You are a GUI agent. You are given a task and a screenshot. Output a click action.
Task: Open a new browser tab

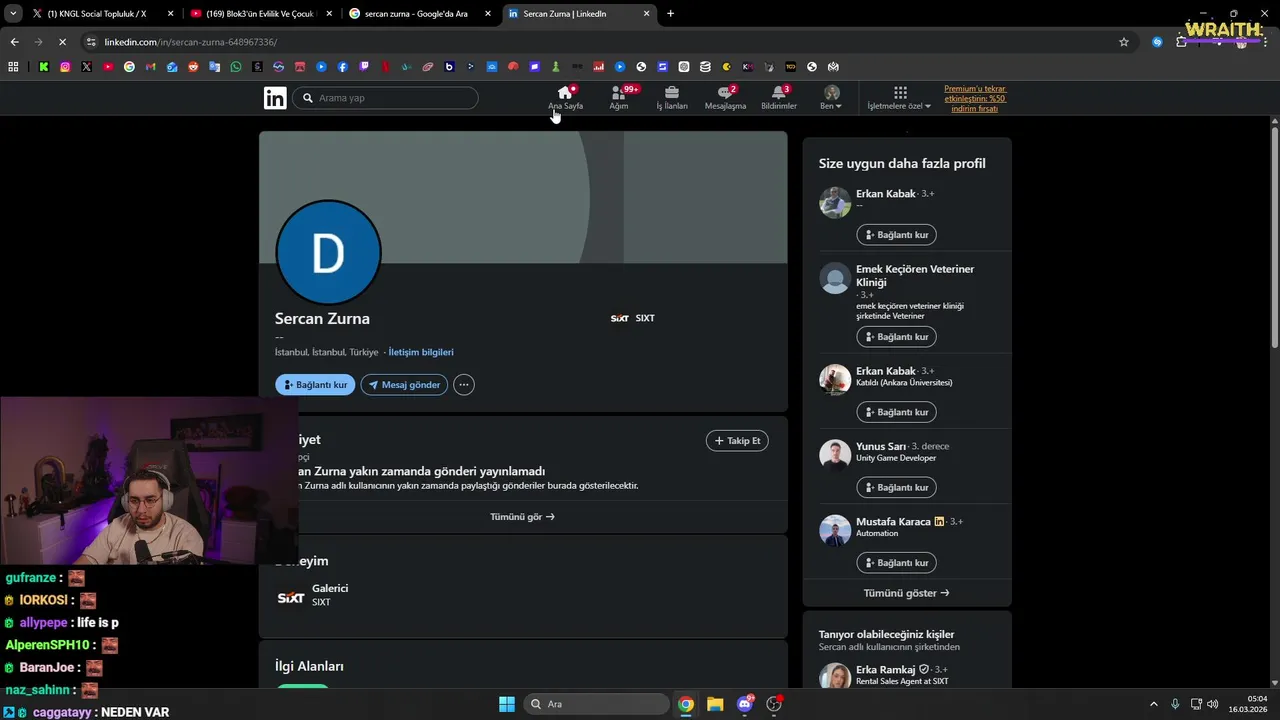[x=670, y=14]
